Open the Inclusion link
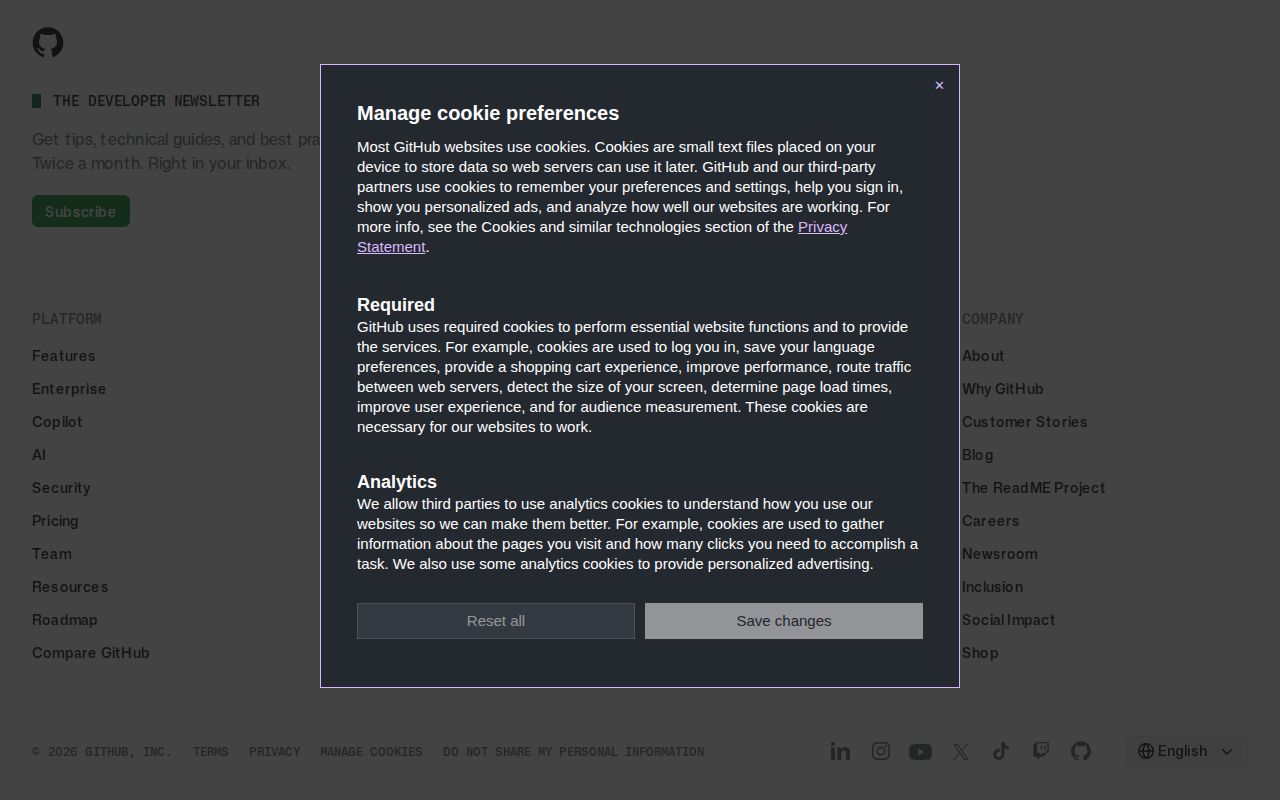The height and width of the screenshot is (800, 1280). click(x=992, y=587)
